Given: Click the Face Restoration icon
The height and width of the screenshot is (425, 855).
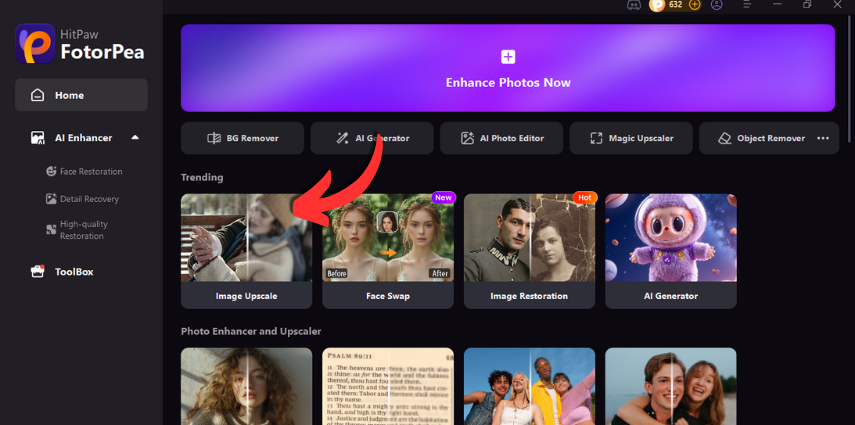Looking at the screenshot, I should pos(51,171).
